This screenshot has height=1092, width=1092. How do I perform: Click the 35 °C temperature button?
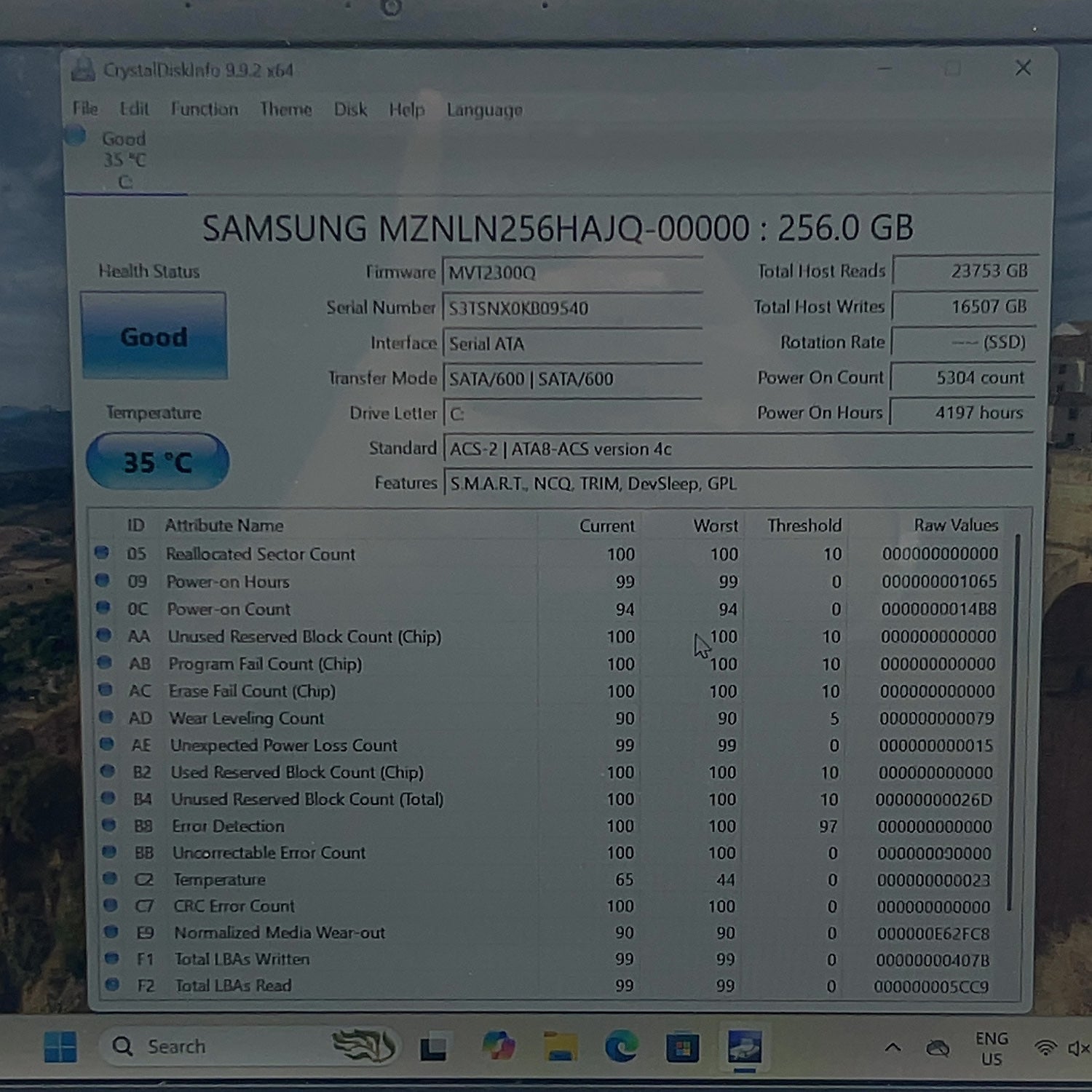click(157, 462)
